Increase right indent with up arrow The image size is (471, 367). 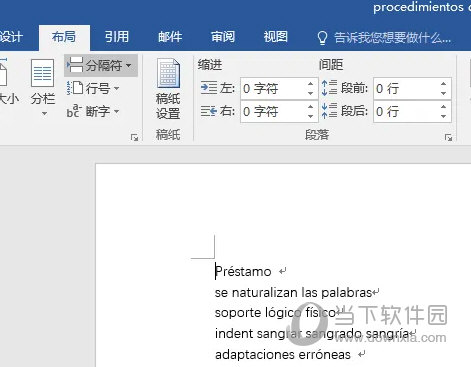pos(311,107)
